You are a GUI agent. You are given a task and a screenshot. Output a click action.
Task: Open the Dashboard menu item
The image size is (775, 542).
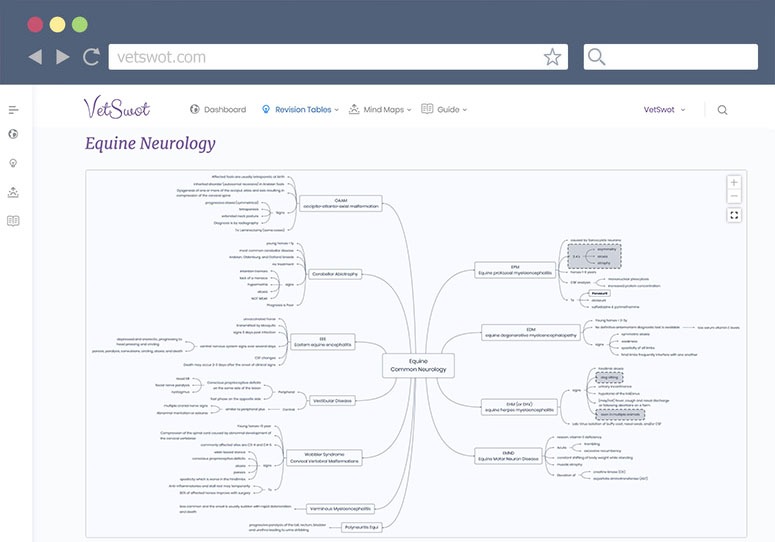pos(218,110)
